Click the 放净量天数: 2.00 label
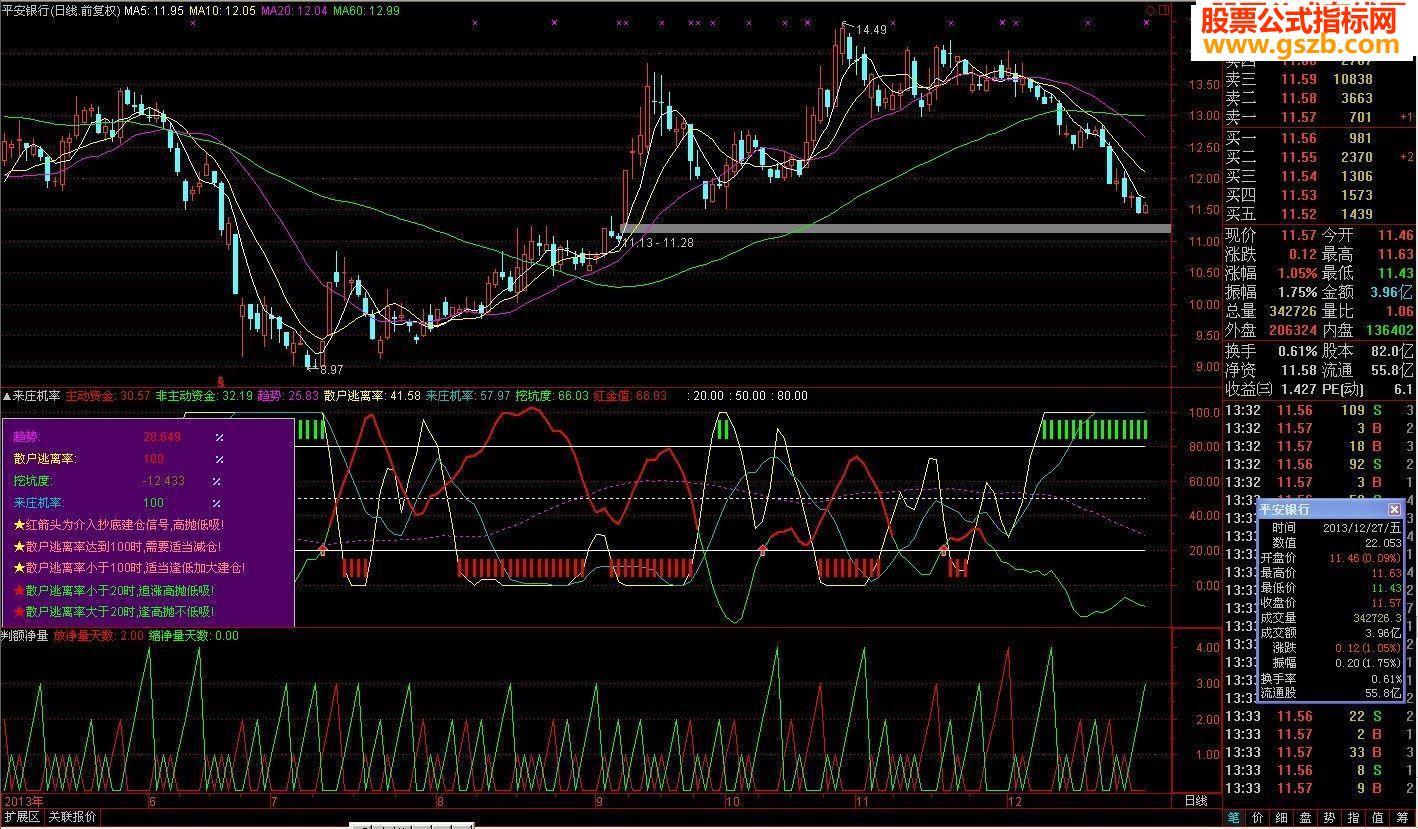Screen dimensions: 1418x829 pyautogui.click(x=97, y=635)
